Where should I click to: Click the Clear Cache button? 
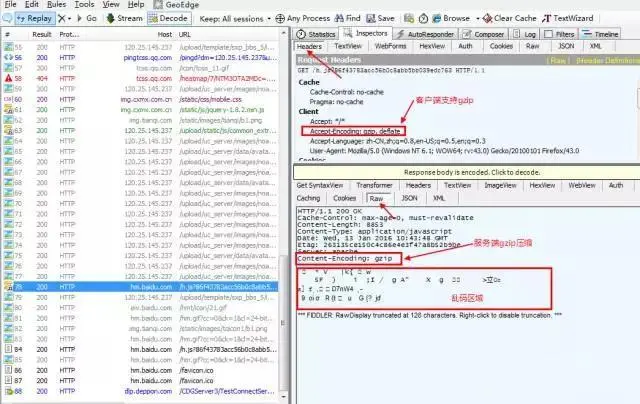[x=509, y=18]
